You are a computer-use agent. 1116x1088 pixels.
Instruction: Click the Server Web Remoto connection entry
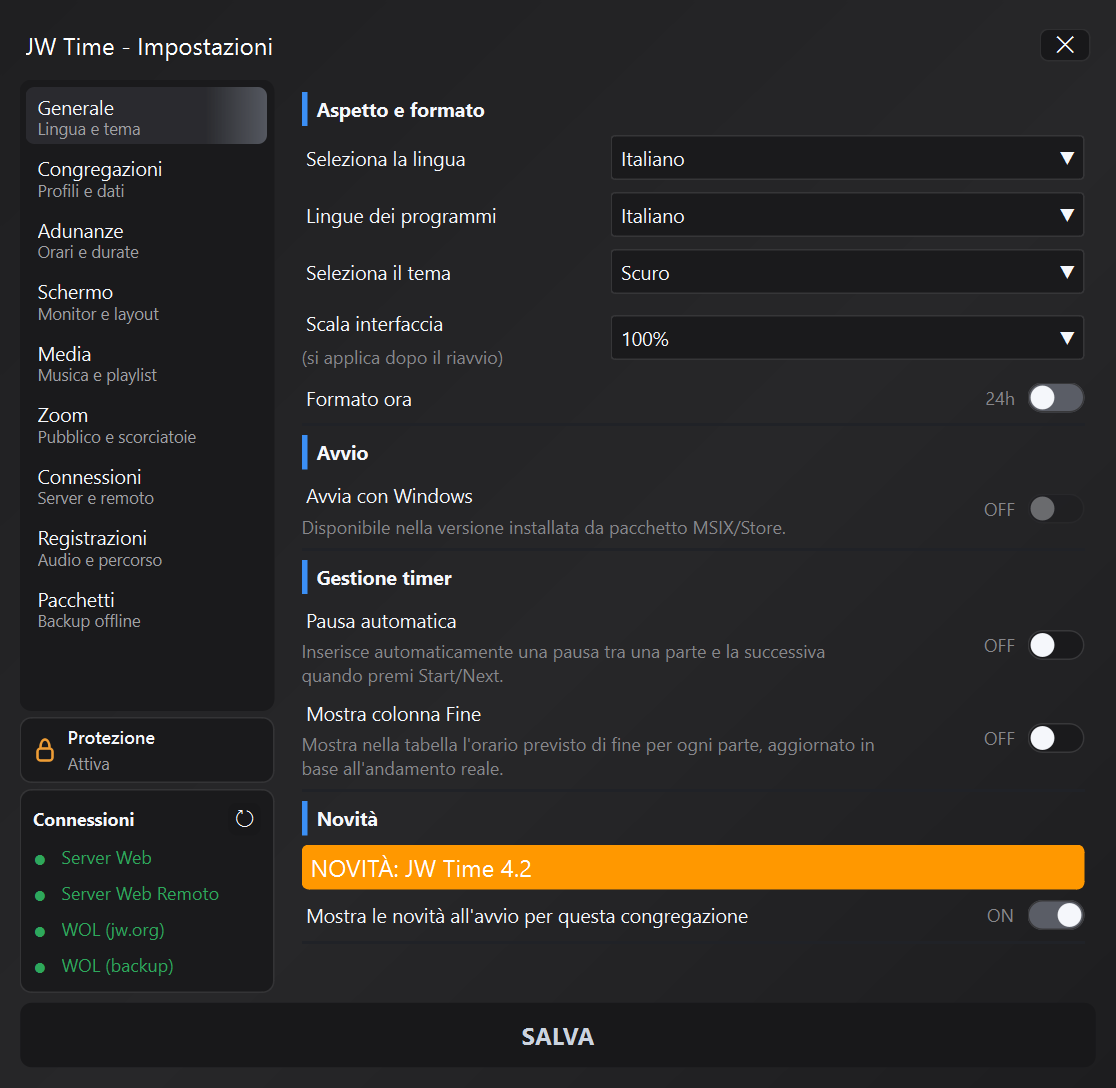point(140,894)
